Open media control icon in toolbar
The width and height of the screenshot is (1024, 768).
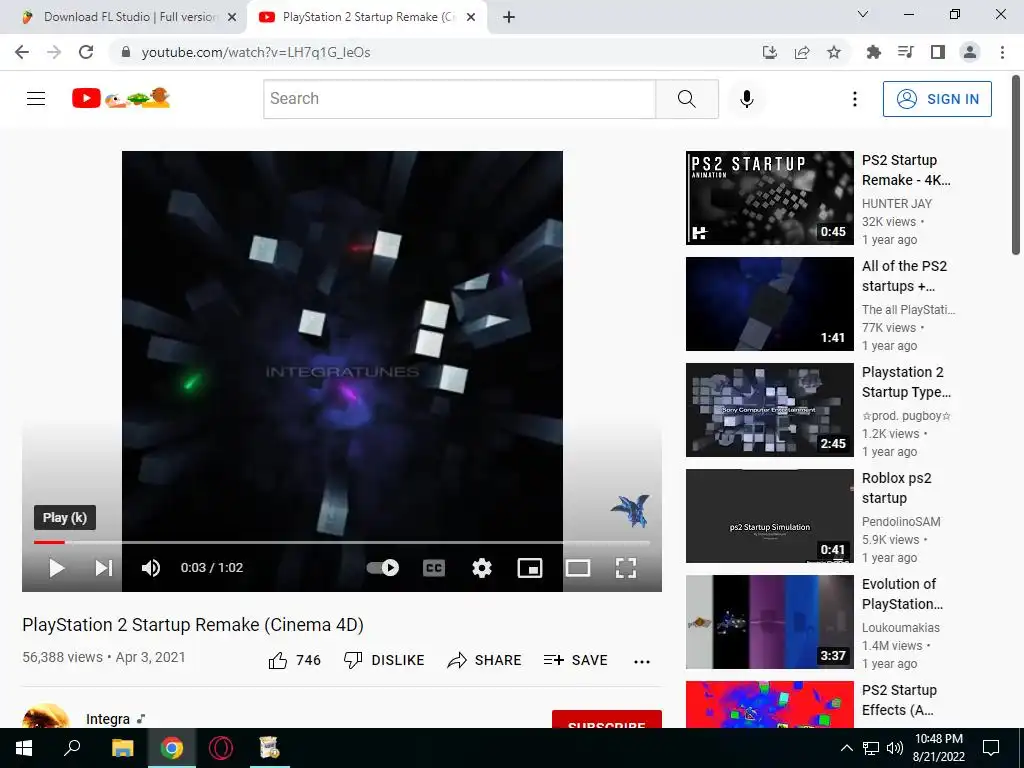click(x=906, y=52)
